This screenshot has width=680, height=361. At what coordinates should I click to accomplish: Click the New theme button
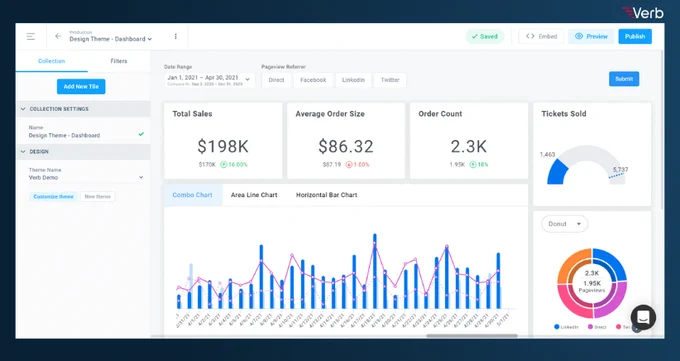pos(98,197)
